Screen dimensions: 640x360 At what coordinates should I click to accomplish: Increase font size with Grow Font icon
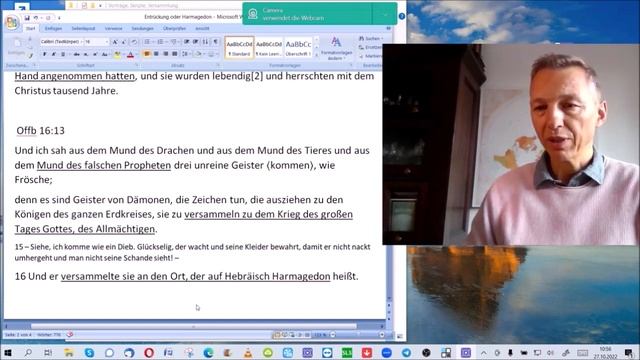point(115,42)
